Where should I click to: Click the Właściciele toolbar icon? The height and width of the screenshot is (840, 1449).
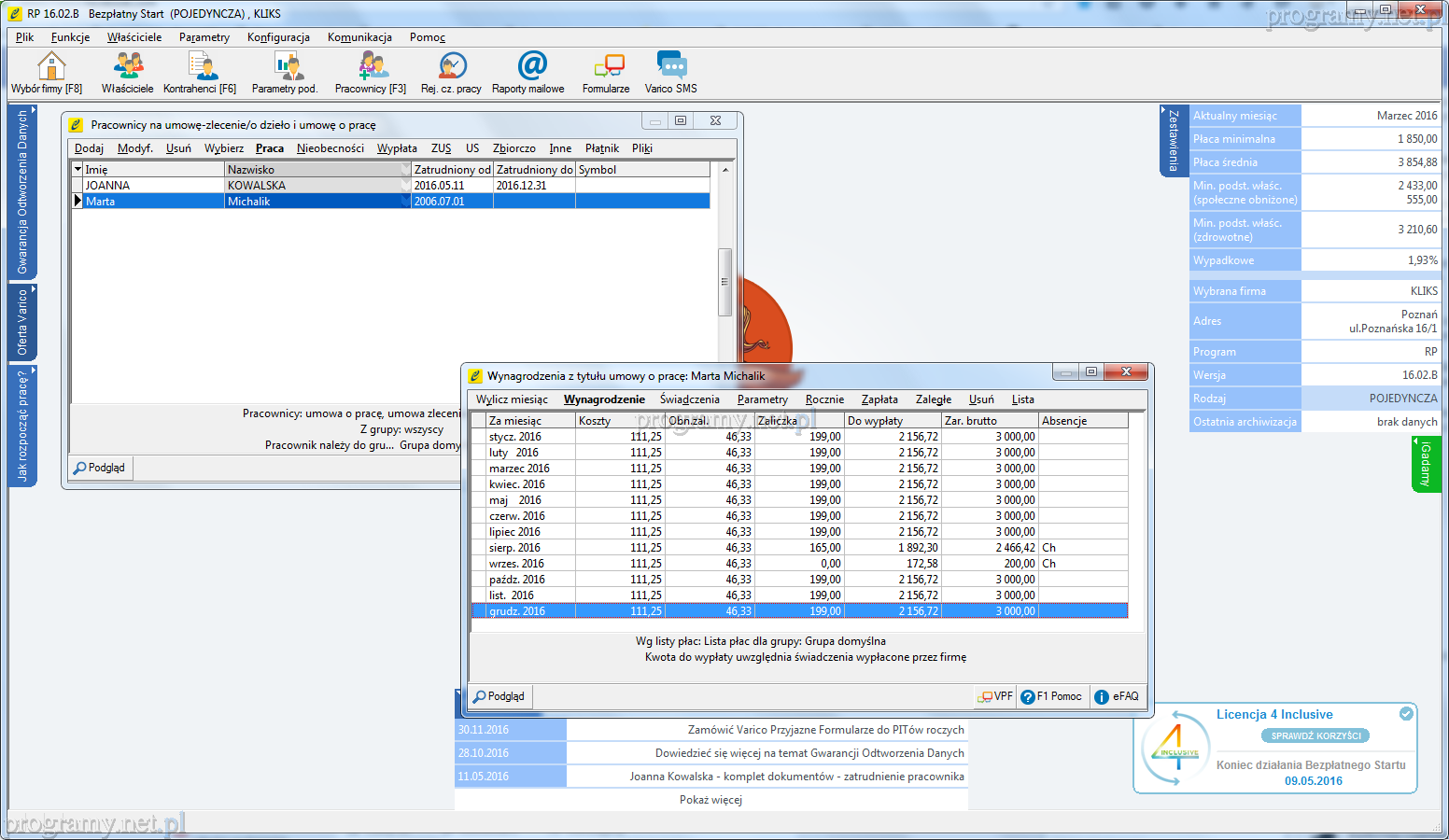point(128,66)
